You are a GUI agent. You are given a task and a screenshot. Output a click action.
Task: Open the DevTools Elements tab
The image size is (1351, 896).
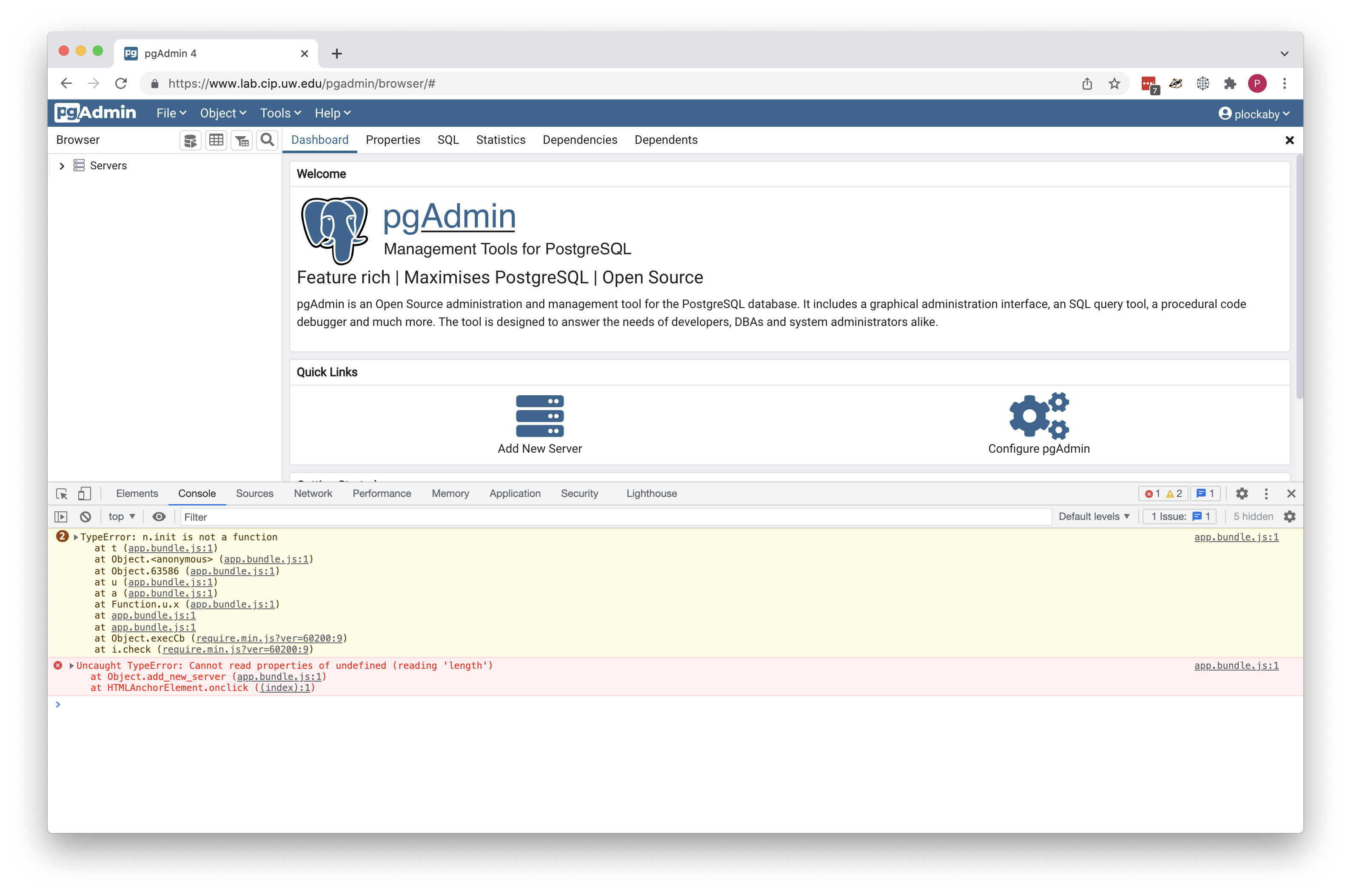click(137, 494)
